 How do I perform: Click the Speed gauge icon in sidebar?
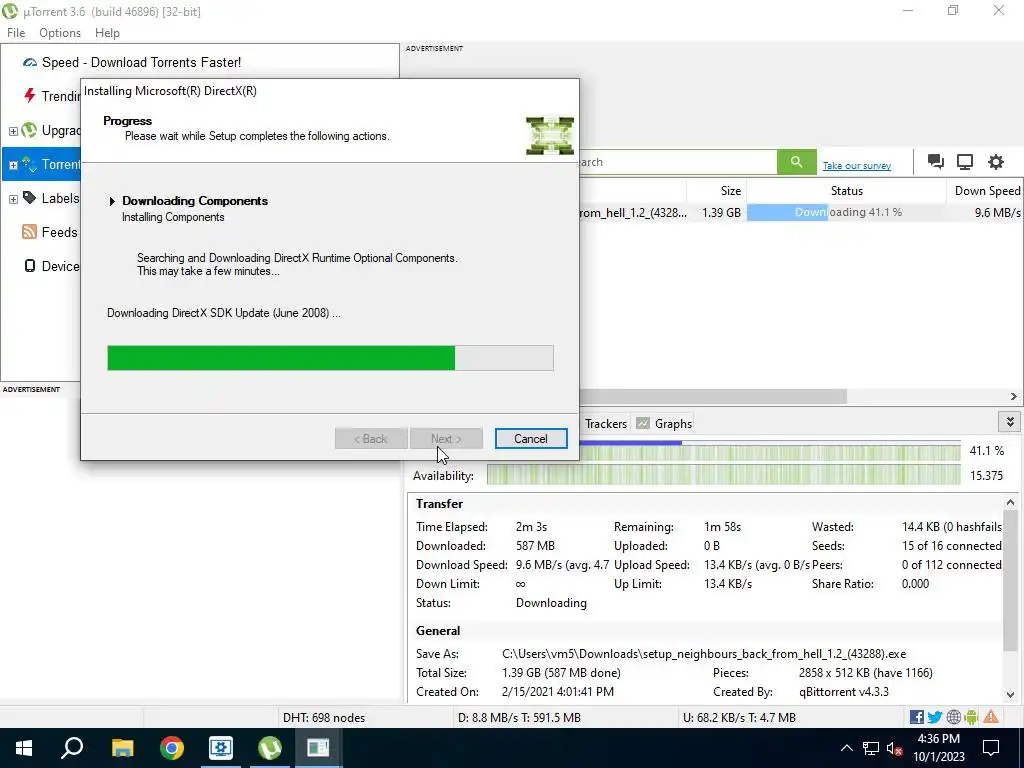(29, 63)
